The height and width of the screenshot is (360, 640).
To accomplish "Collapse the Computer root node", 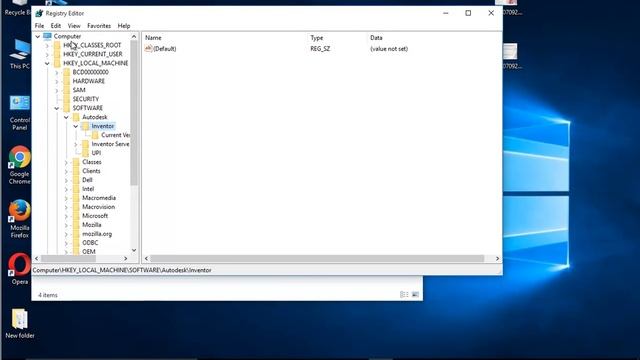I will tap(38, 36).
